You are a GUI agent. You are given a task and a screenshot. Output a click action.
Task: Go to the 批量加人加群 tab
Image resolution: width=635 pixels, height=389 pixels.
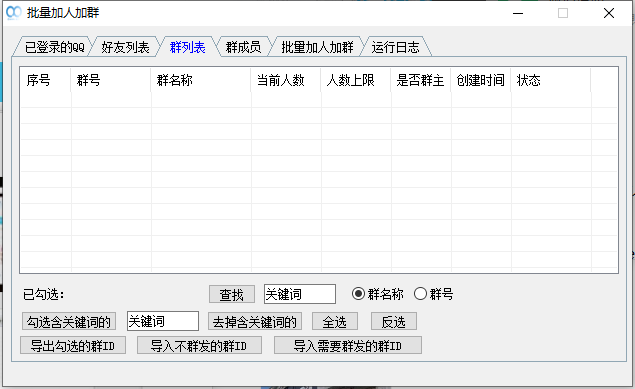tap(318, 47)
